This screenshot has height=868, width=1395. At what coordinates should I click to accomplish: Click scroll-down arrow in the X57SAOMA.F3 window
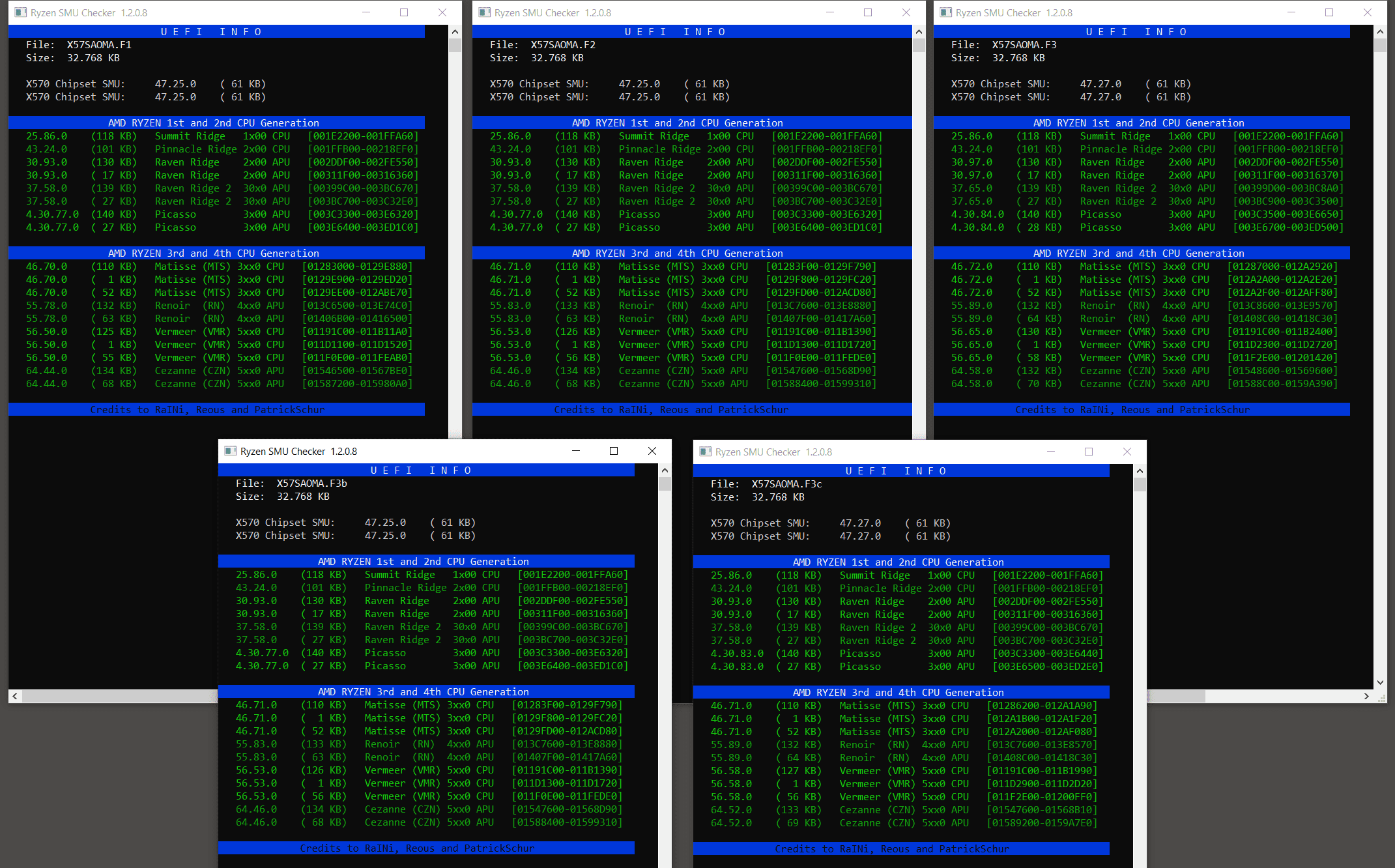coord(1380,682)
